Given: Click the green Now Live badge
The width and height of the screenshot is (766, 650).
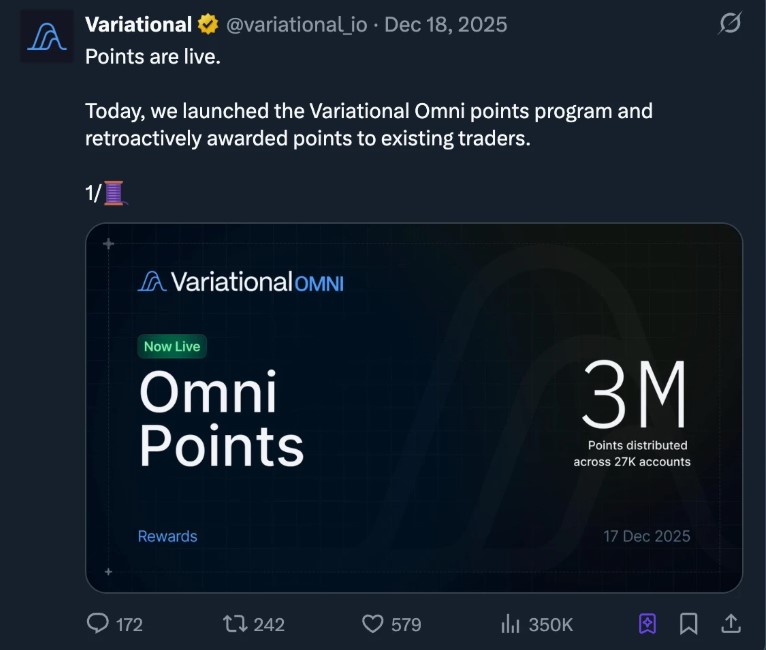Looking at the screenshot, I should [172, 346].
